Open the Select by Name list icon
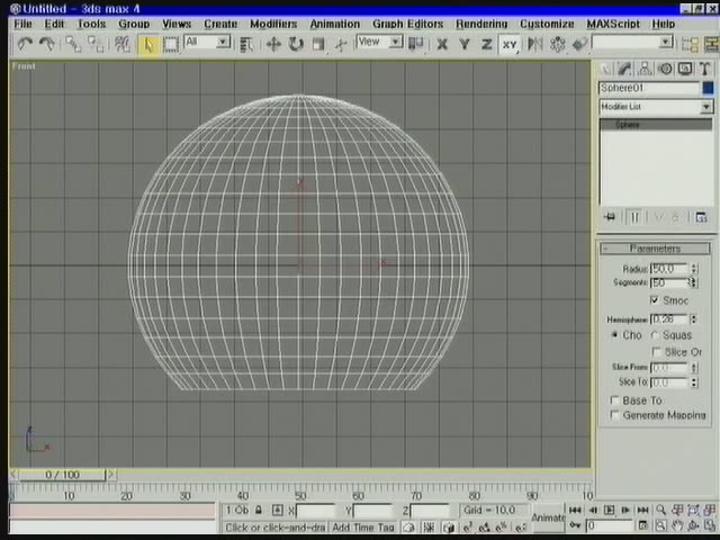 point(247,45)
